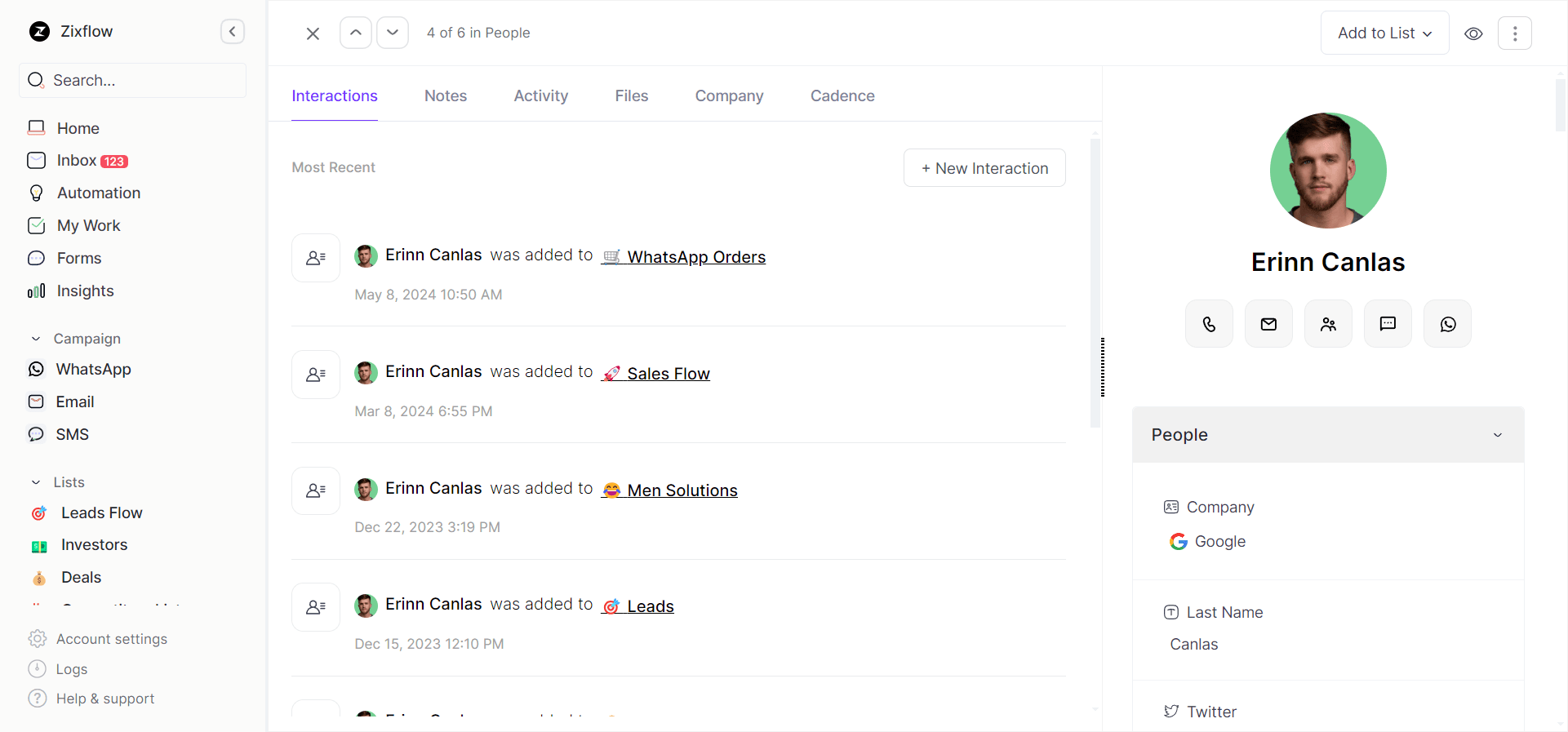Collapse the left sidebar with arrow button

point(233,32)
